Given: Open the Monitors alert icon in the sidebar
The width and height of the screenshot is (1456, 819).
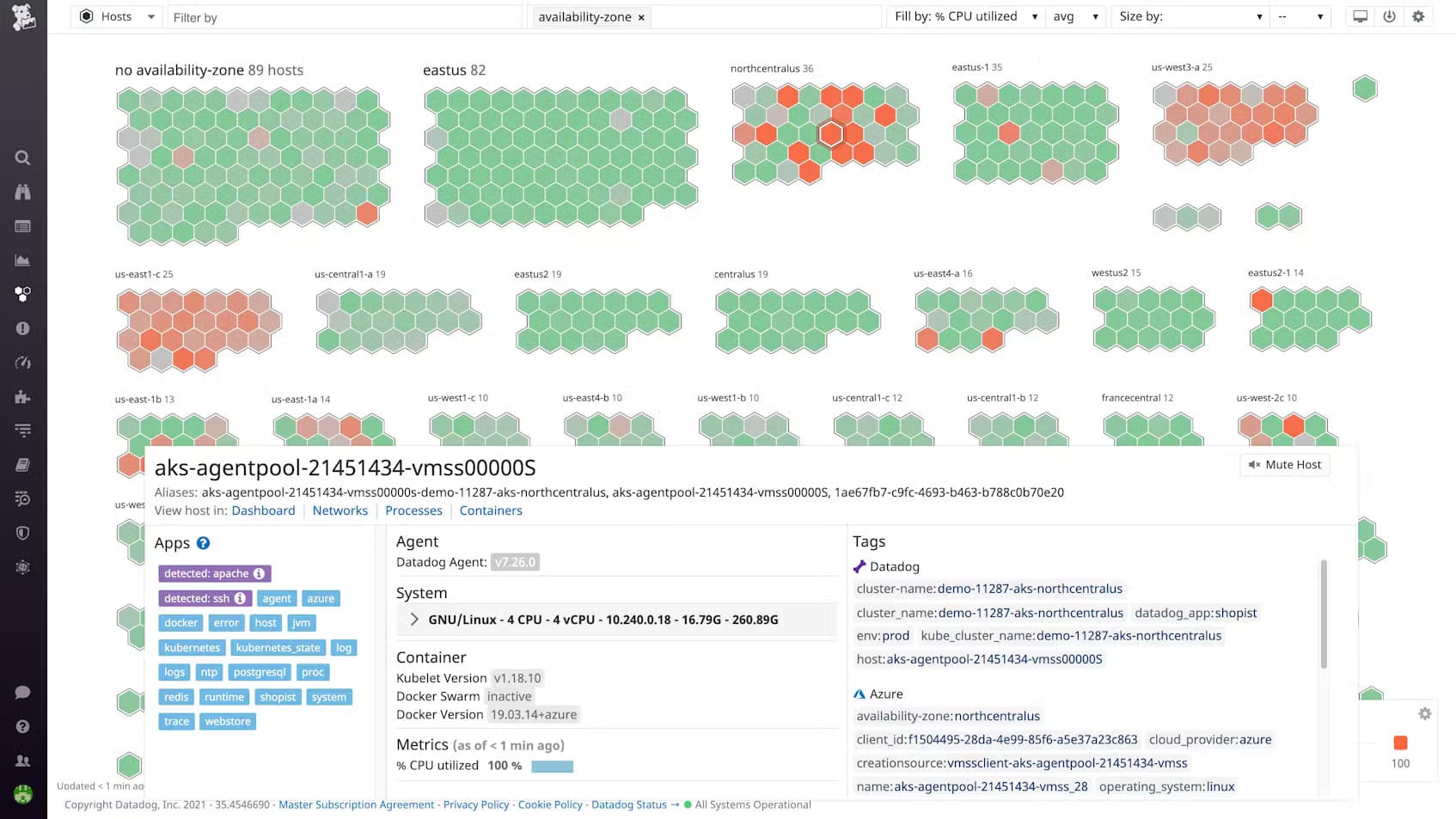Looking at the screenshot, I should tap(22, 327).
